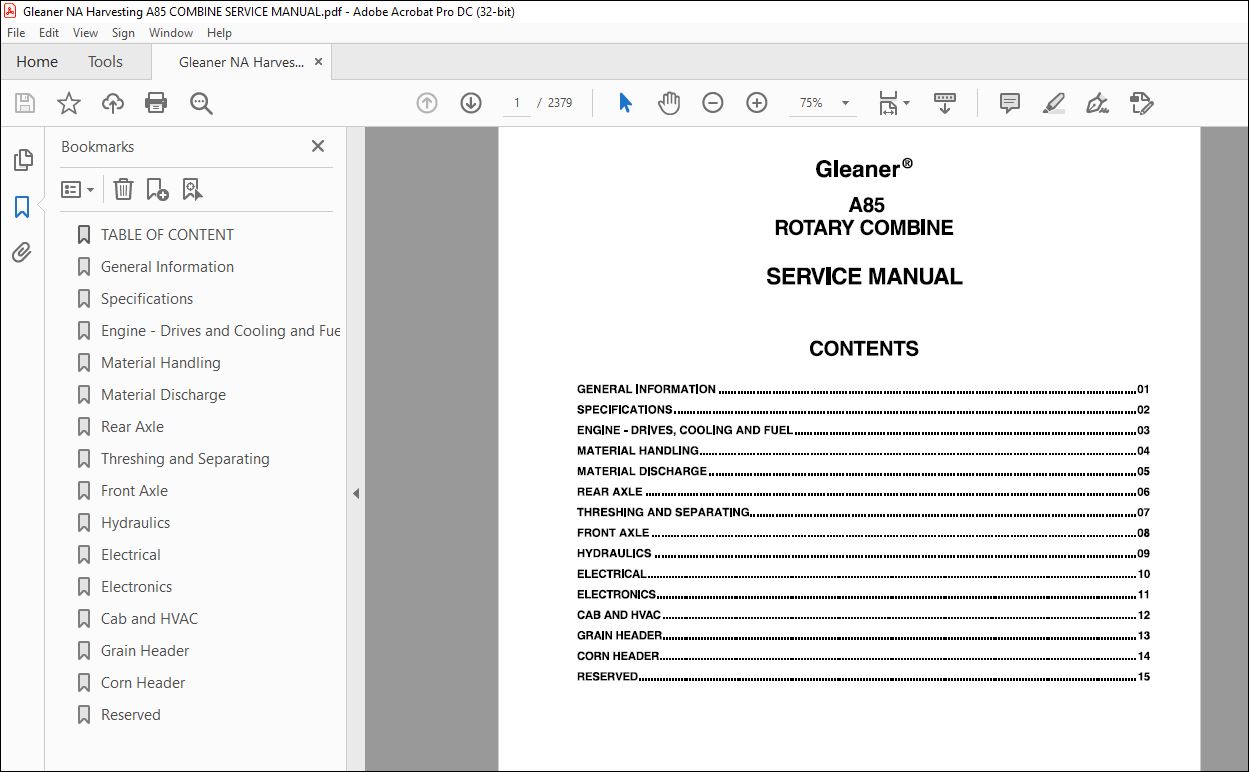This screenshot has width=1249, height=772.
Task: Select the Highlight text tool
Action: click(x=1053, y=103)
